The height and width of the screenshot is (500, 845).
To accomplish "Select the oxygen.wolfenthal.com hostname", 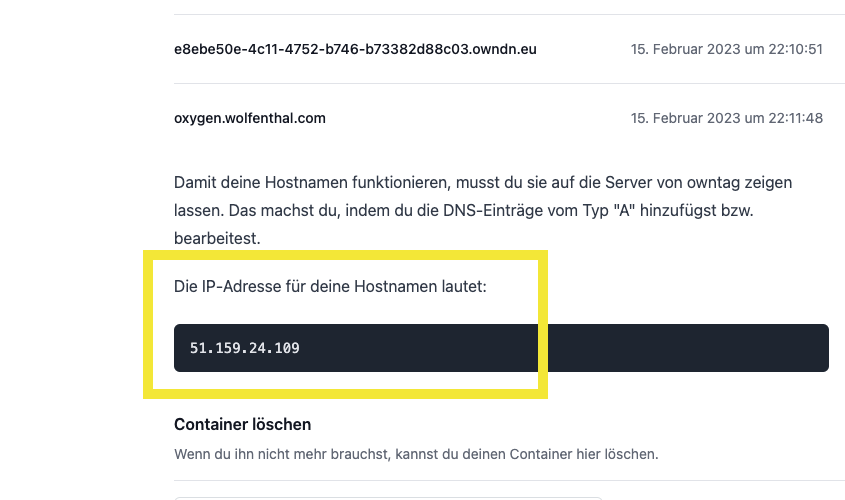I will 250,118.
